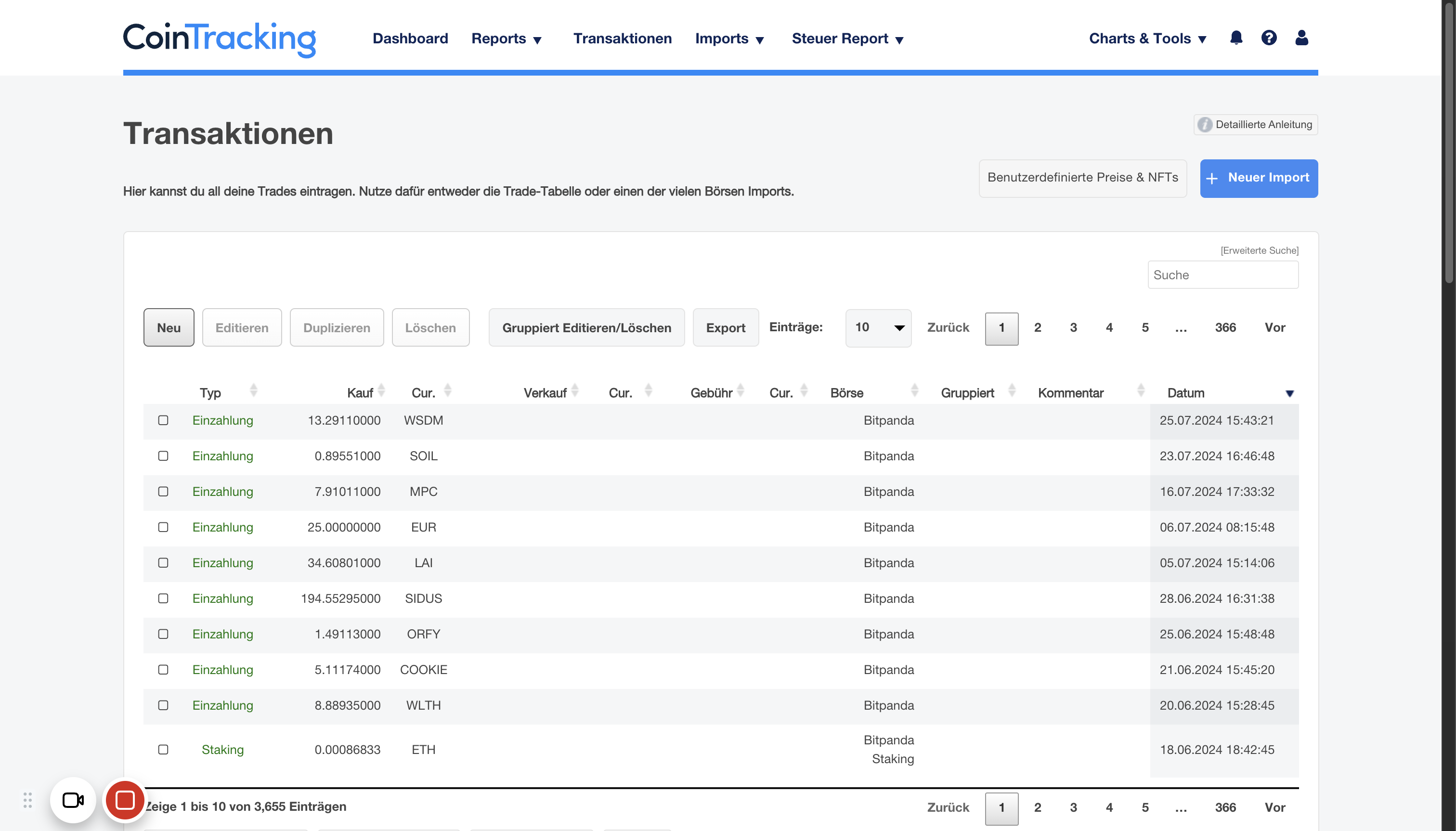Expand the Imports dropdown menu

tap(729, 39)
